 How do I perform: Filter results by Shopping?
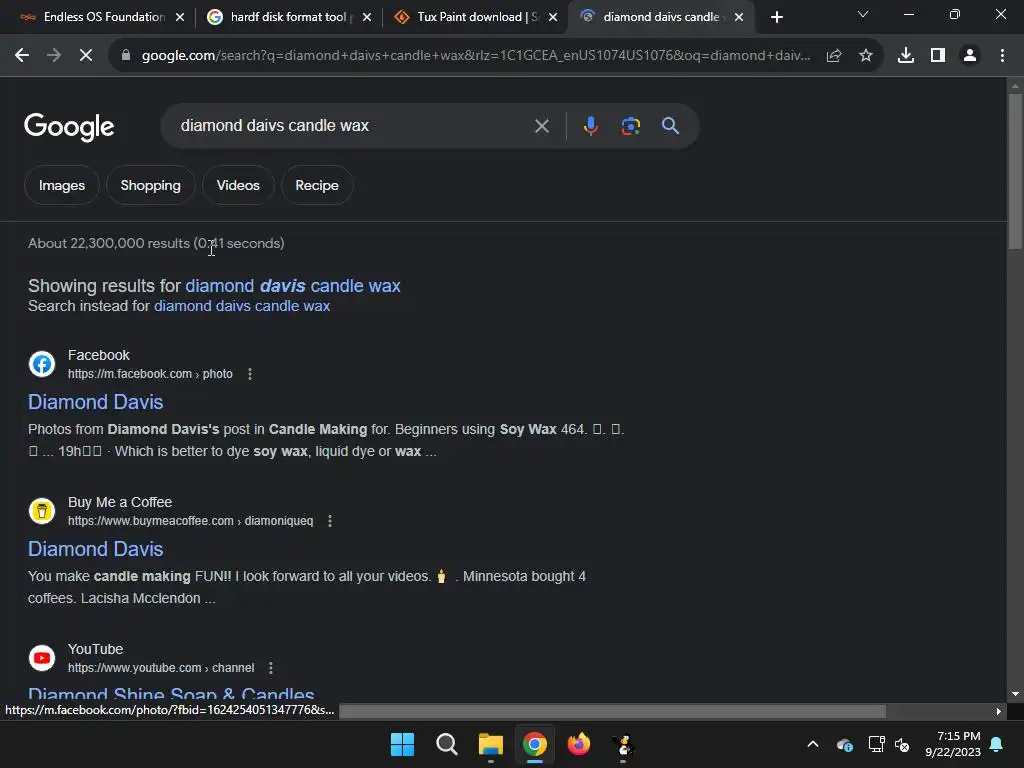click(x=151, y=185)
